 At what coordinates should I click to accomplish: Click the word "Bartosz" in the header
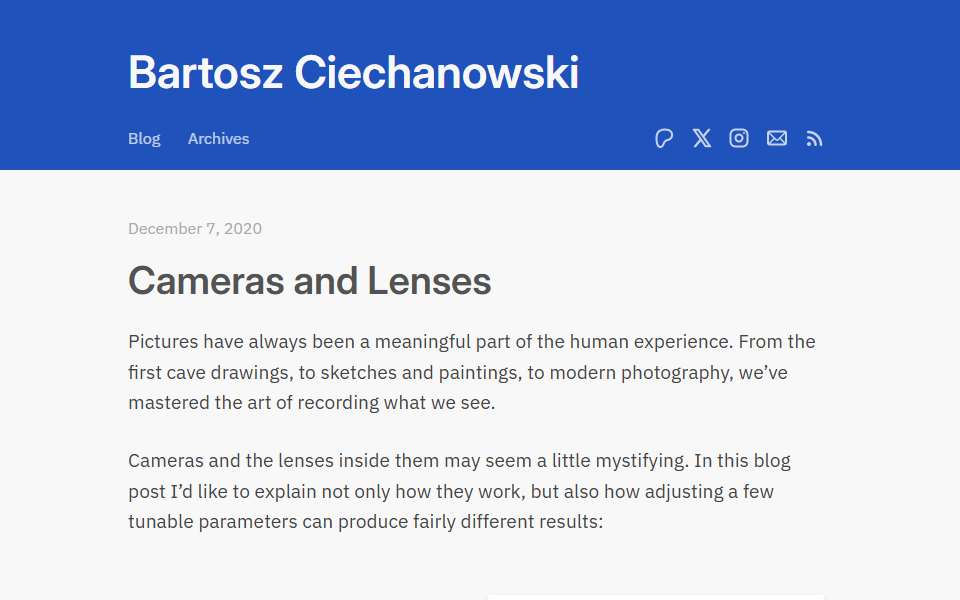coord(206,72)
